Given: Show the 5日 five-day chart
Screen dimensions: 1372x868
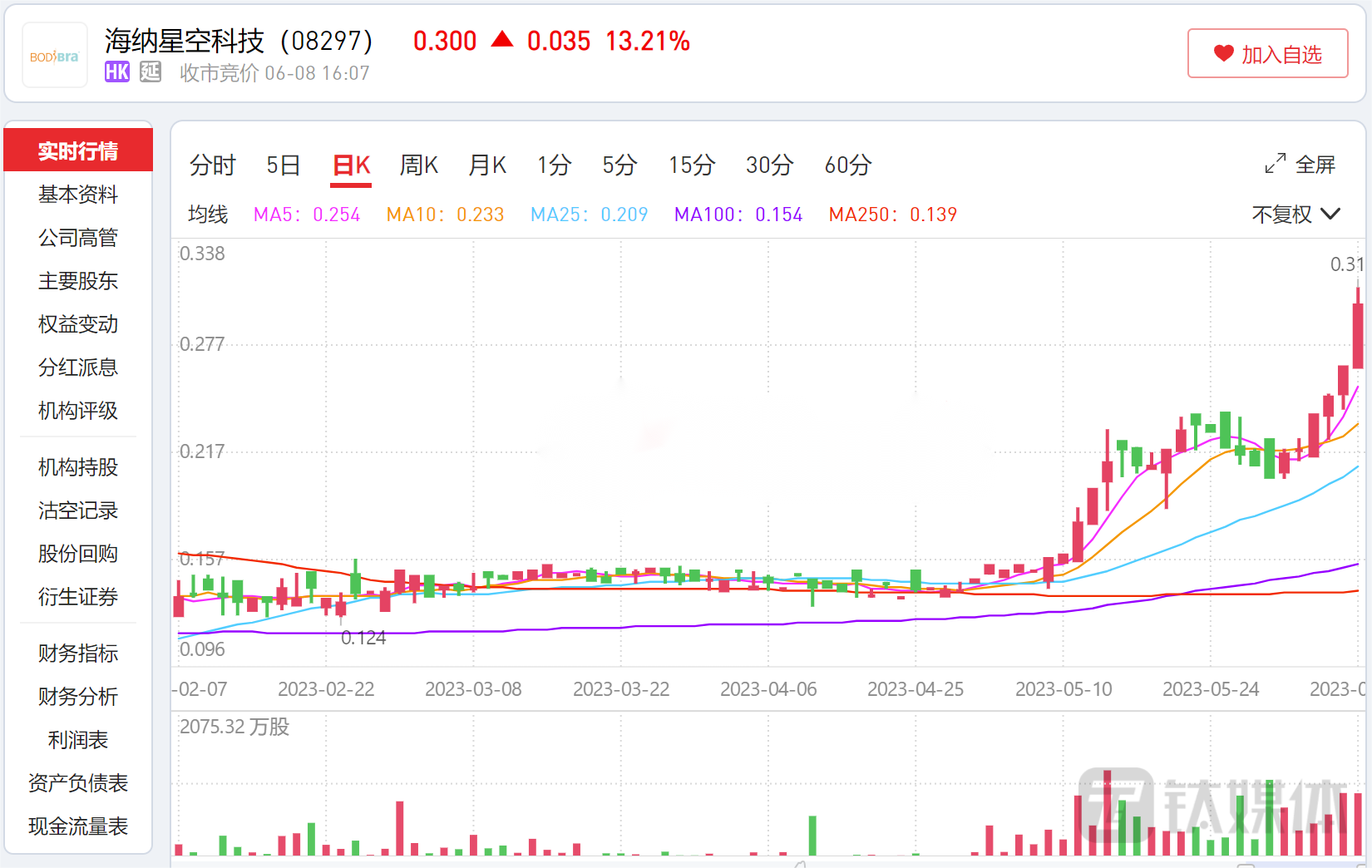Looking at the screenshot, I should [283, 165].
